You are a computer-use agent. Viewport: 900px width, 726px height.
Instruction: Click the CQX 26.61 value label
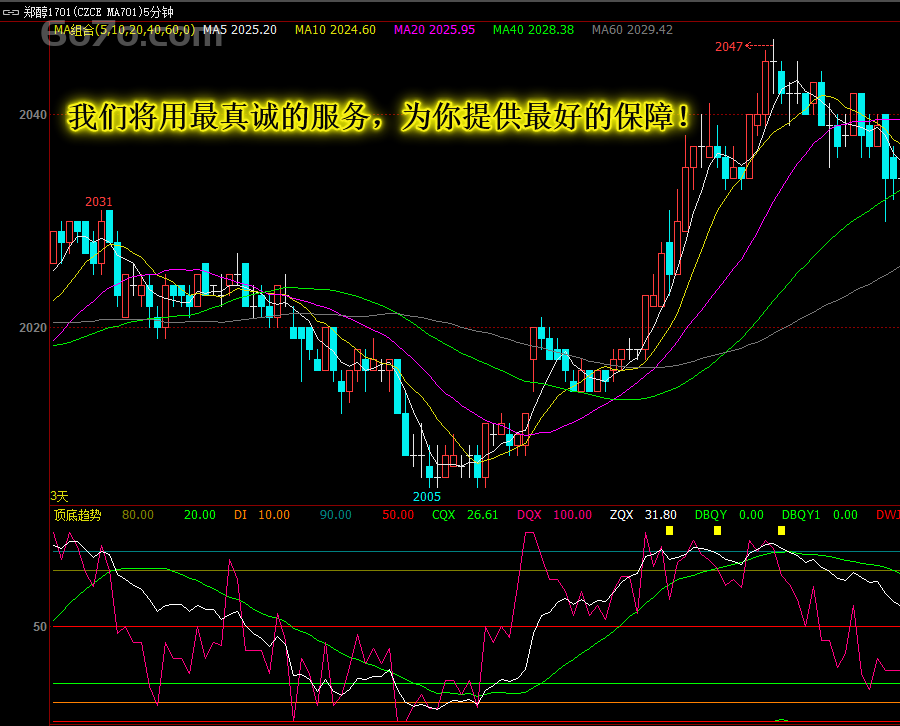pyautogui.click(x=465, y=515)
